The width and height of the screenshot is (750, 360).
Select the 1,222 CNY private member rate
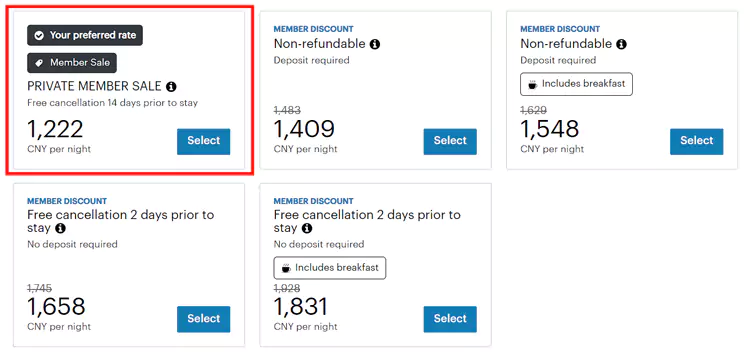[203, 142]
